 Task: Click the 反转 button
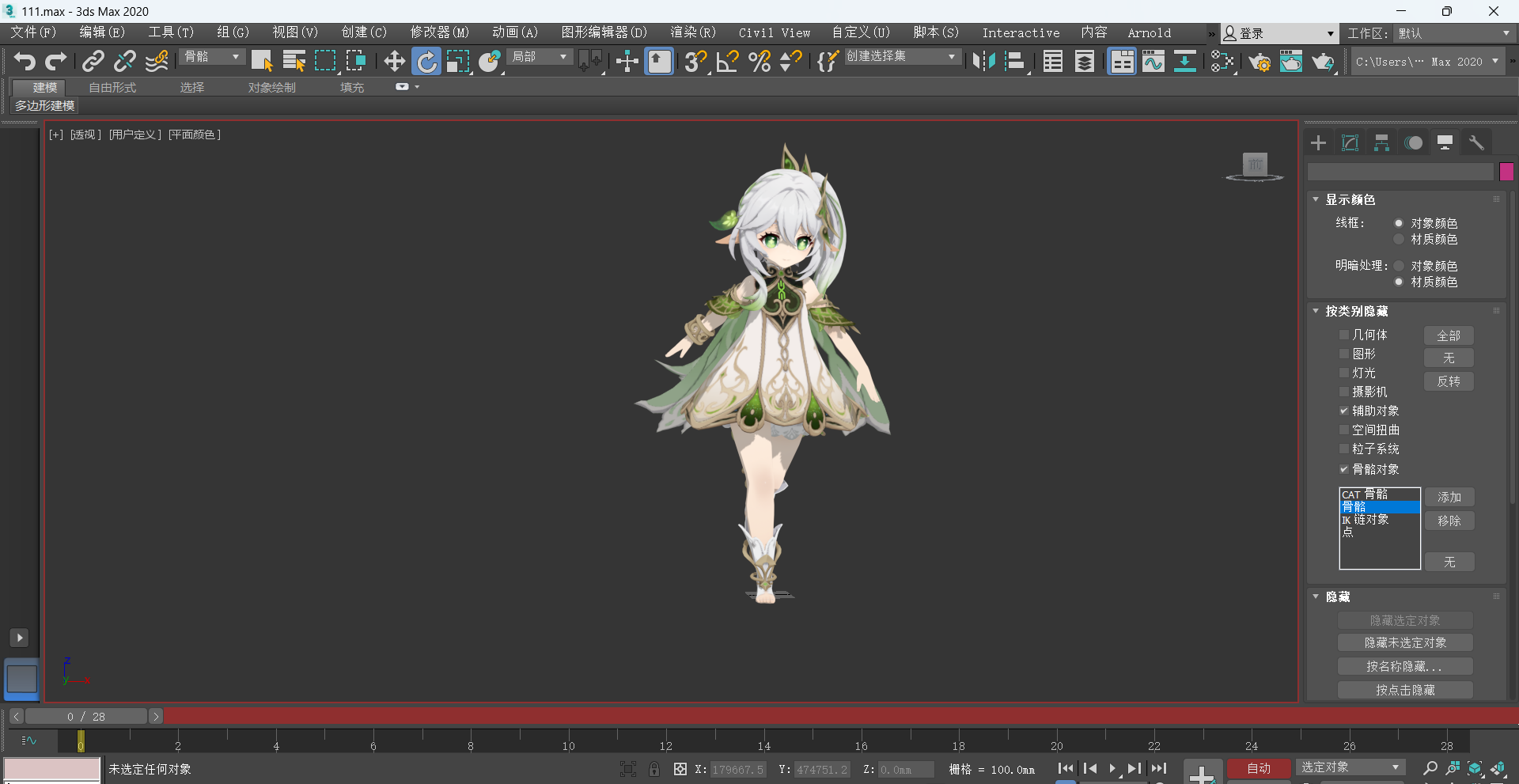pos(1449,381)
